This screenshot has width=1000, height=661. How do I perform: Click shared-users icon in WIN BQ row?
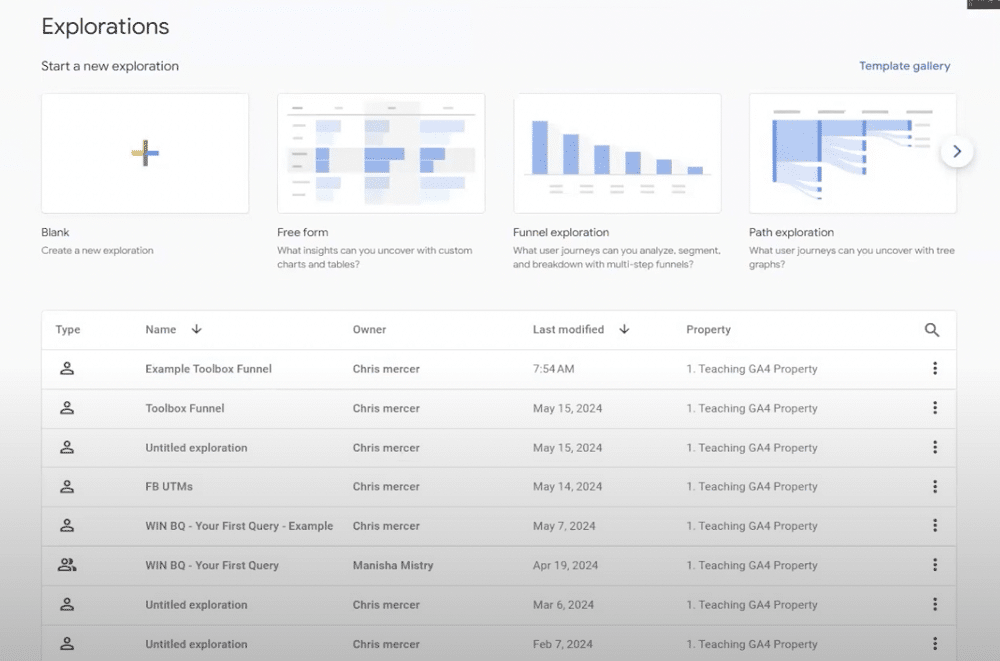[x=67, y=565]
